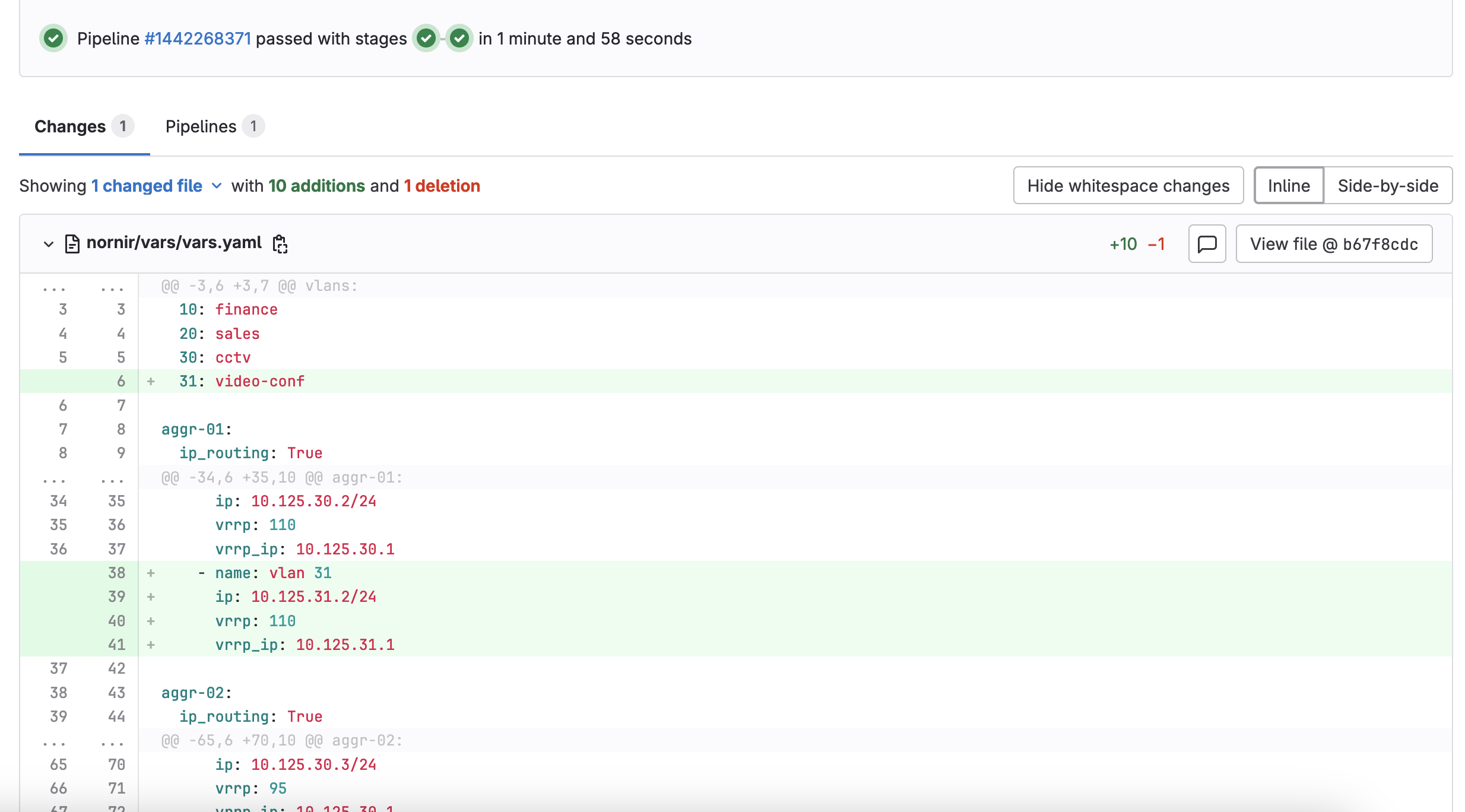Switch to Side-by-side diff view
This screenshot has height=812, width=1465.
click(1387, 186)
